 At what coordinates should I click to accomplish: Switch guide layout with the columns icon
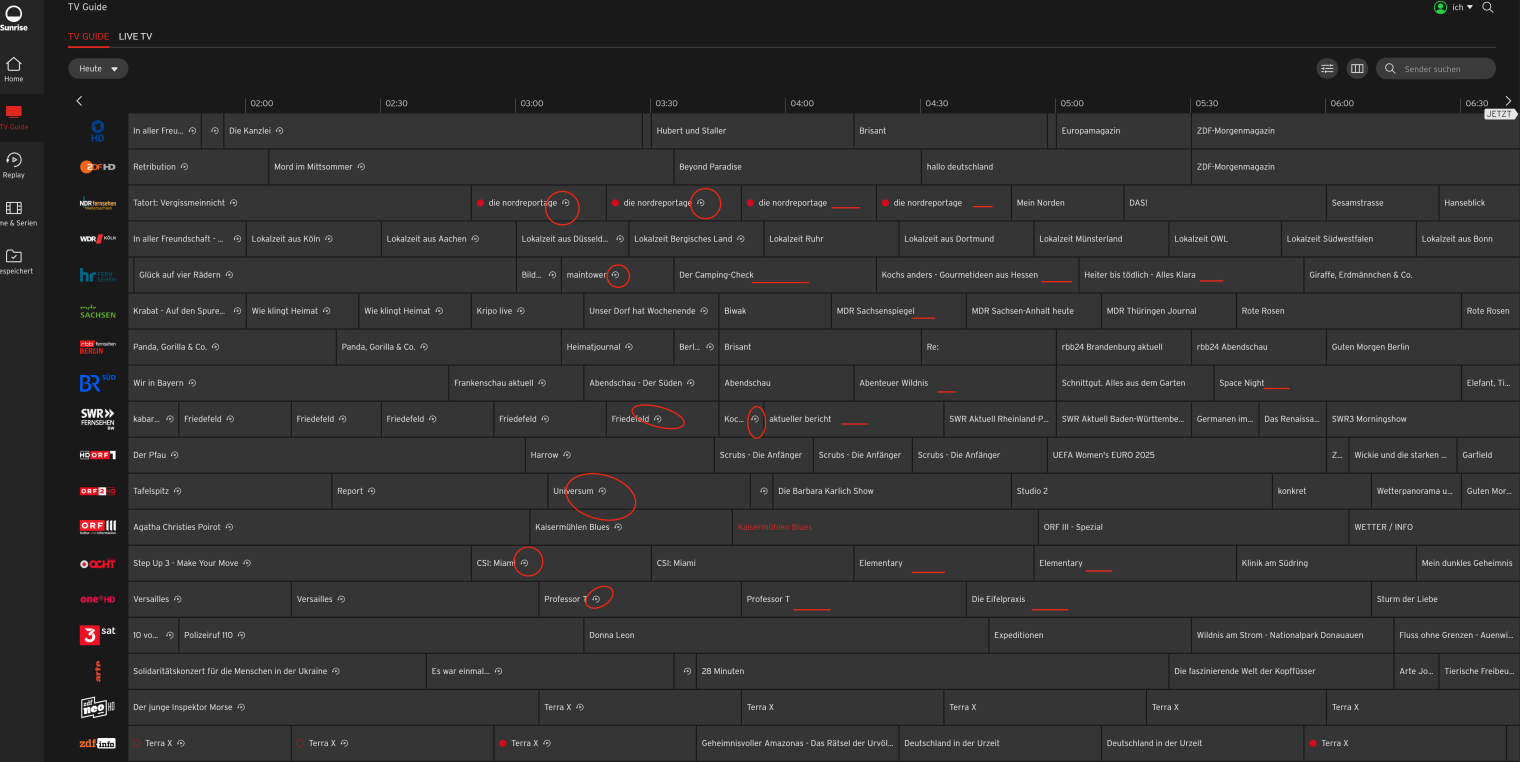point(1357,69)
